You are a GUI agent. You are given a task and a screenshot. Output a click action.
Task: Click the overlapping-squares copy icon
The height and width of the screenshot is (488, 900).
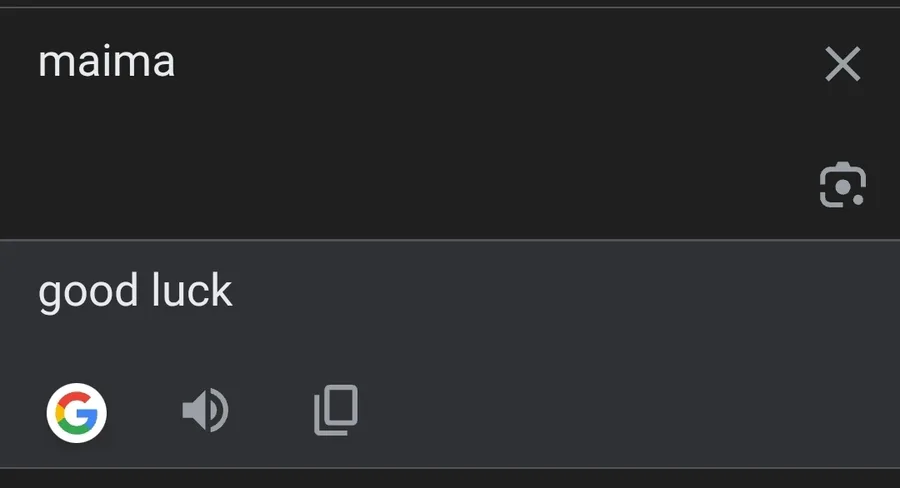pyautogui.click(x=336, y=410)
